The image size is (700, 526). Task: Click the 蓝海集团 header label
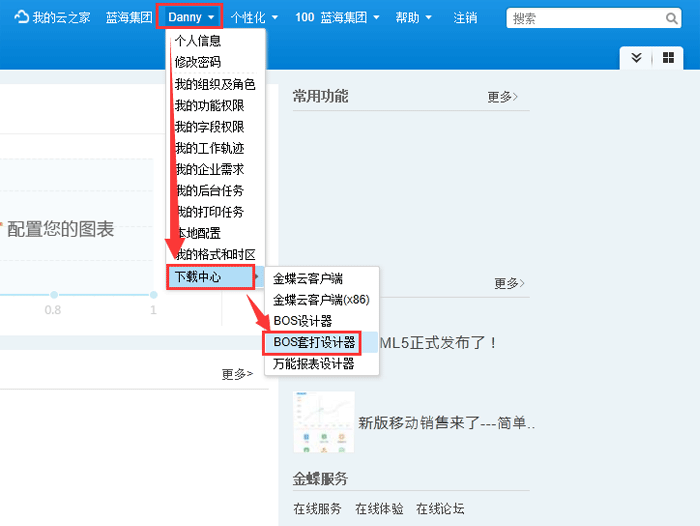coord(129,17)
